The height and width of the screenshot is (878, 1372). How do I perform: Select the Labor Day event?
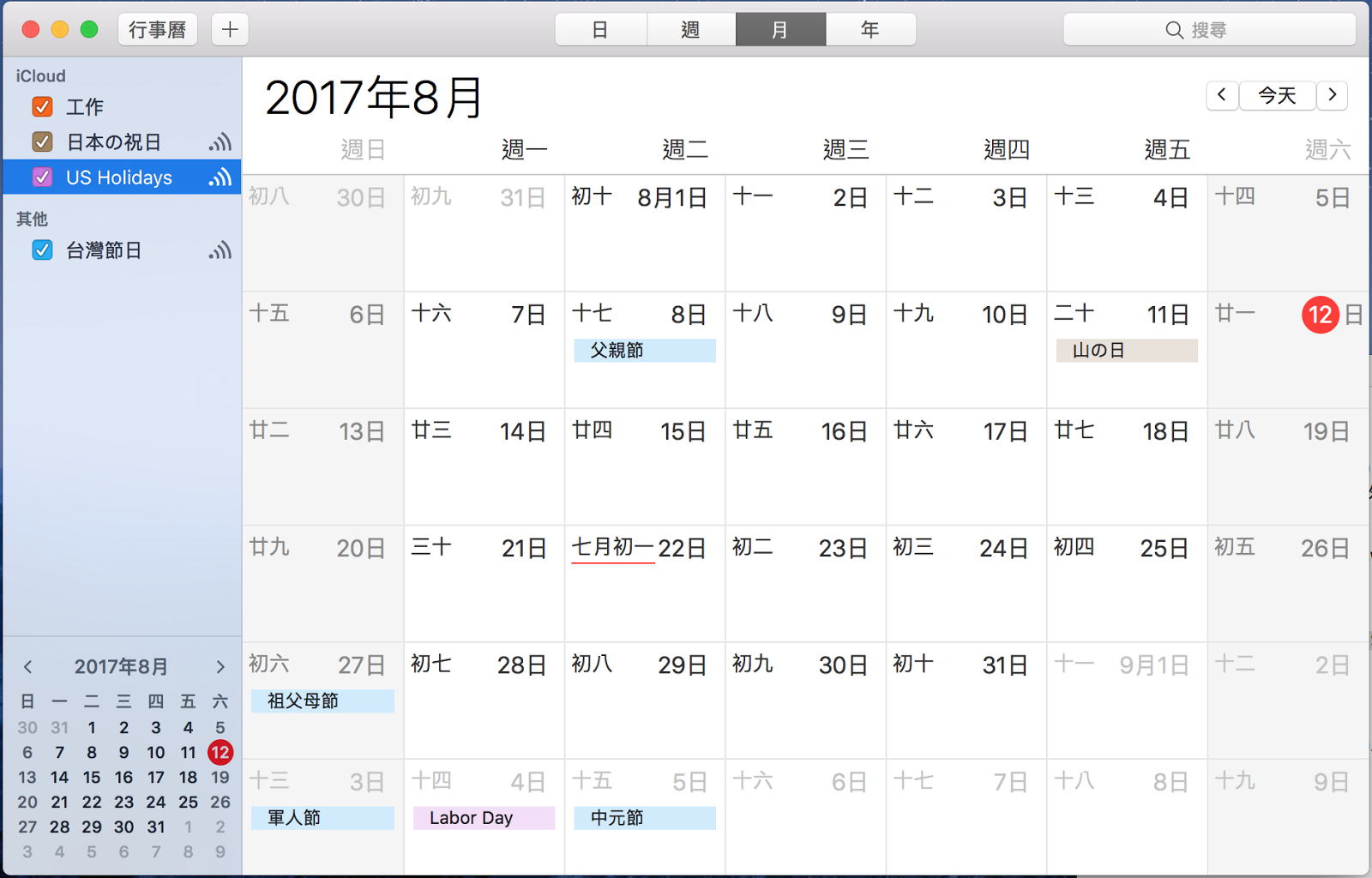coord(484,818)
